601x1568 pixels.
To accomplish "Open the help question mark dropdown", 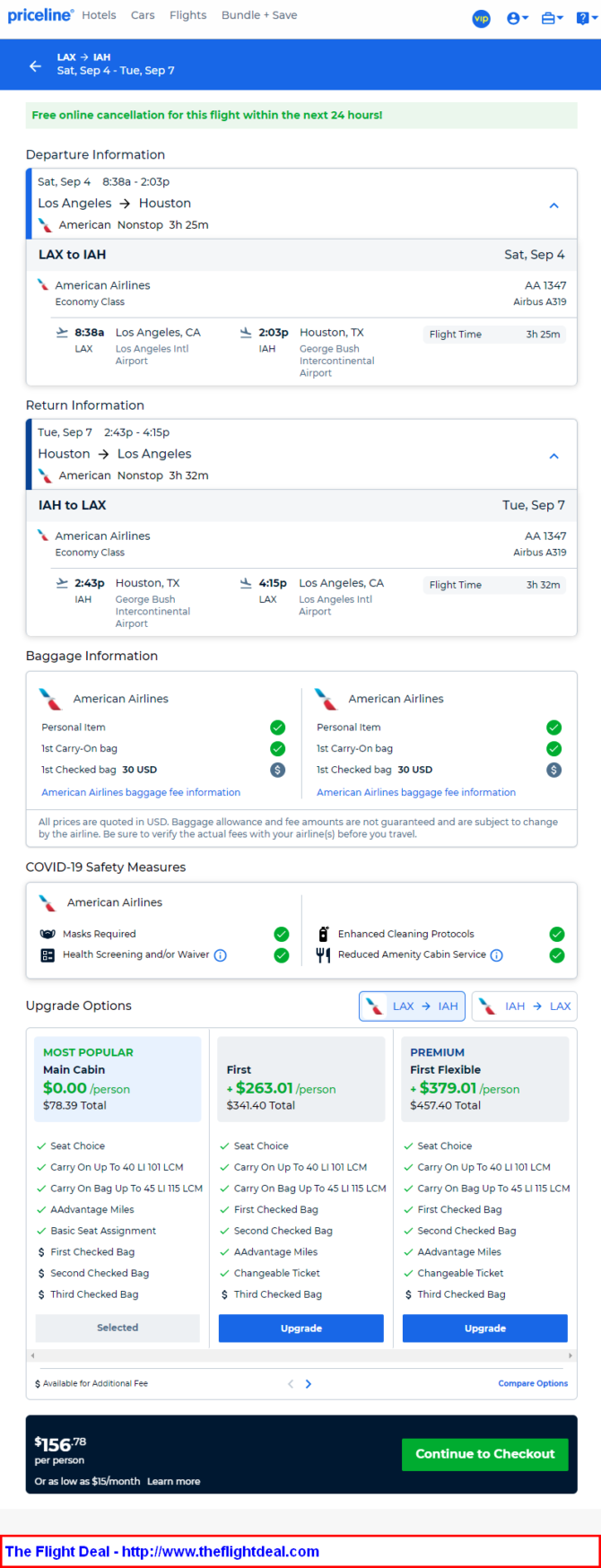I will pos(584,18).
